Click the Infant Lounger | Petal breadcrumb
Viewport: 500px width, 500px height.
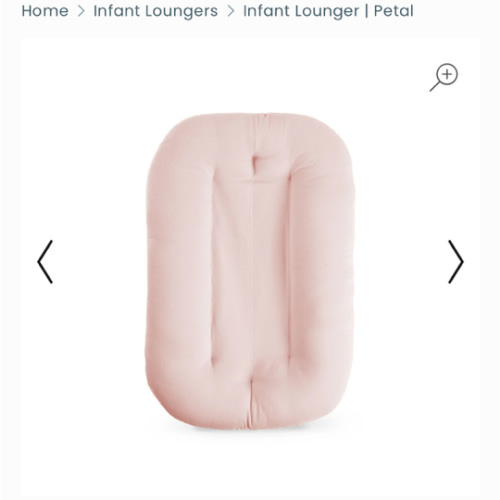tap(328, 11)
